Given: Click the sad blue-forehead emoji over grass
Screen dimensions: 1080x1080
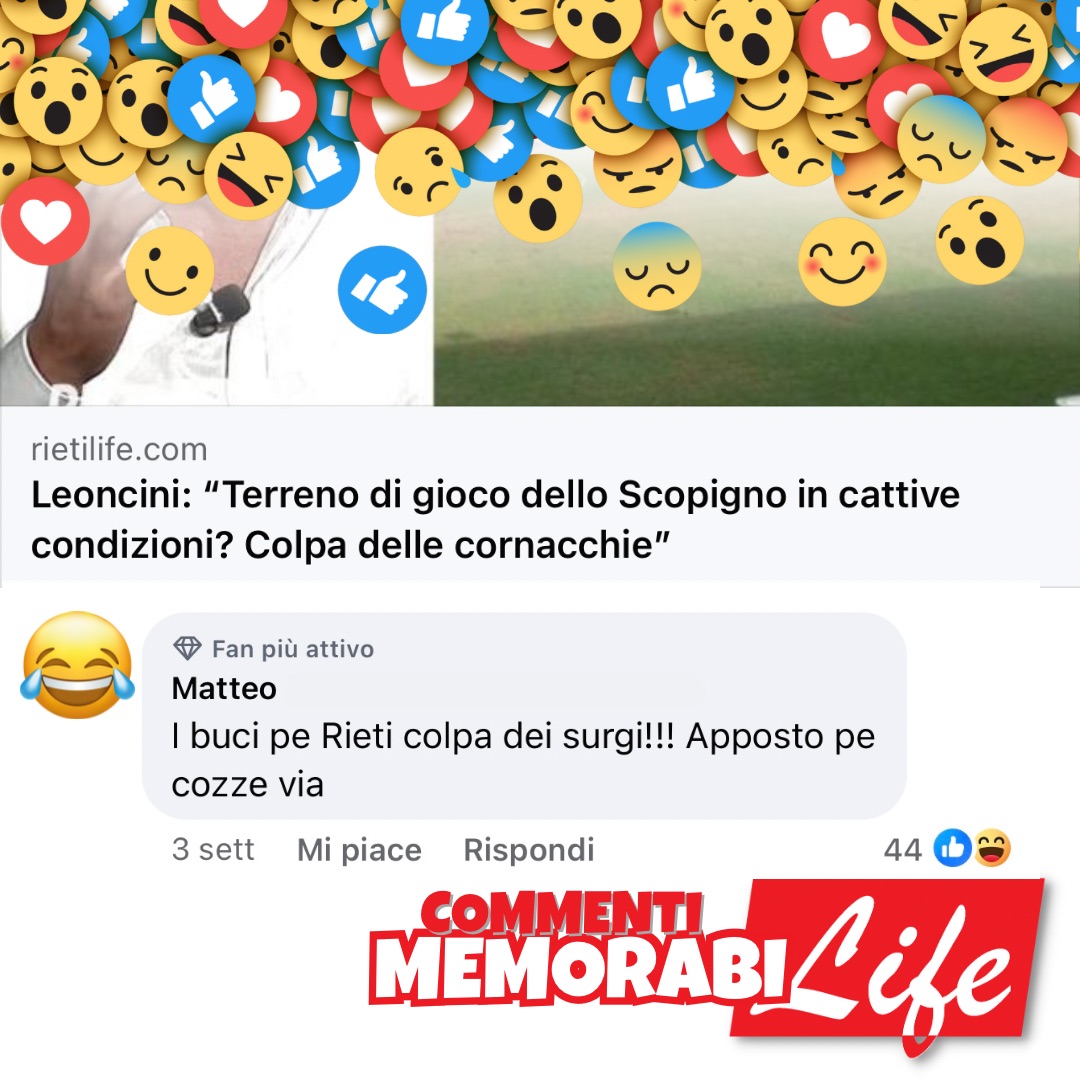Looking at the screenshot, I should pos(657,267).
